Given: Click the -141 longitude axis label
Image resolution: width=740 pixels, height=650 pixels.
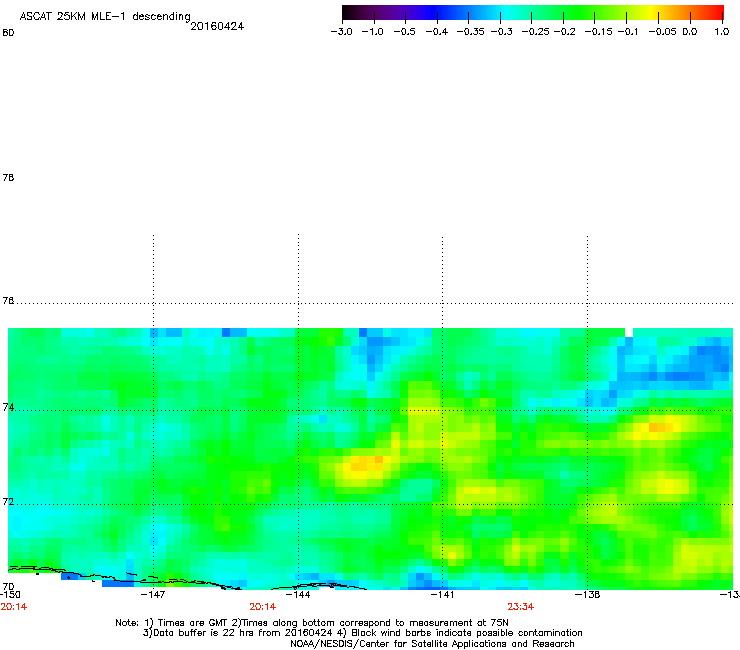Looking at the screenshot, I should tap(442, 594).
